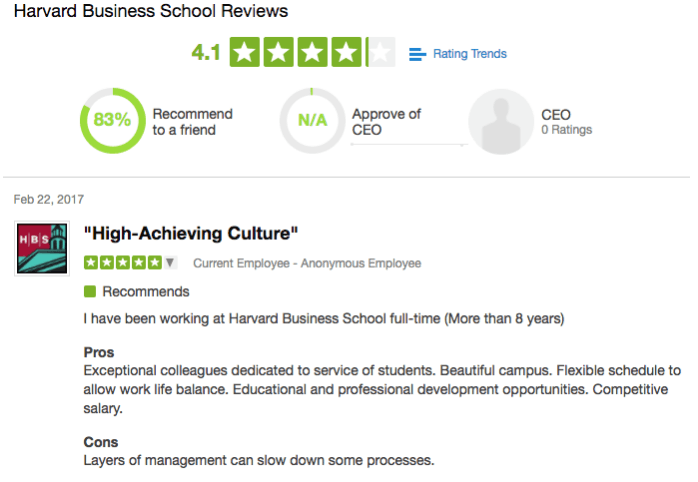Click "Current Employee - Anonymous Employee" text
Image resolution: width=698 pixels, height=482 pixels.
[307, 263]
